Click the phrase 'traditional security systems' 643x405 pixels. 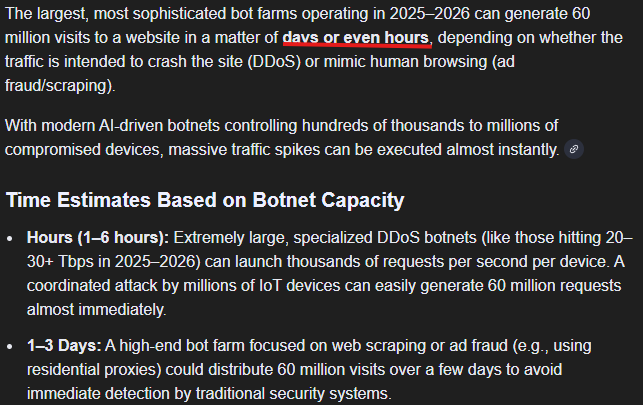point(292,394)
